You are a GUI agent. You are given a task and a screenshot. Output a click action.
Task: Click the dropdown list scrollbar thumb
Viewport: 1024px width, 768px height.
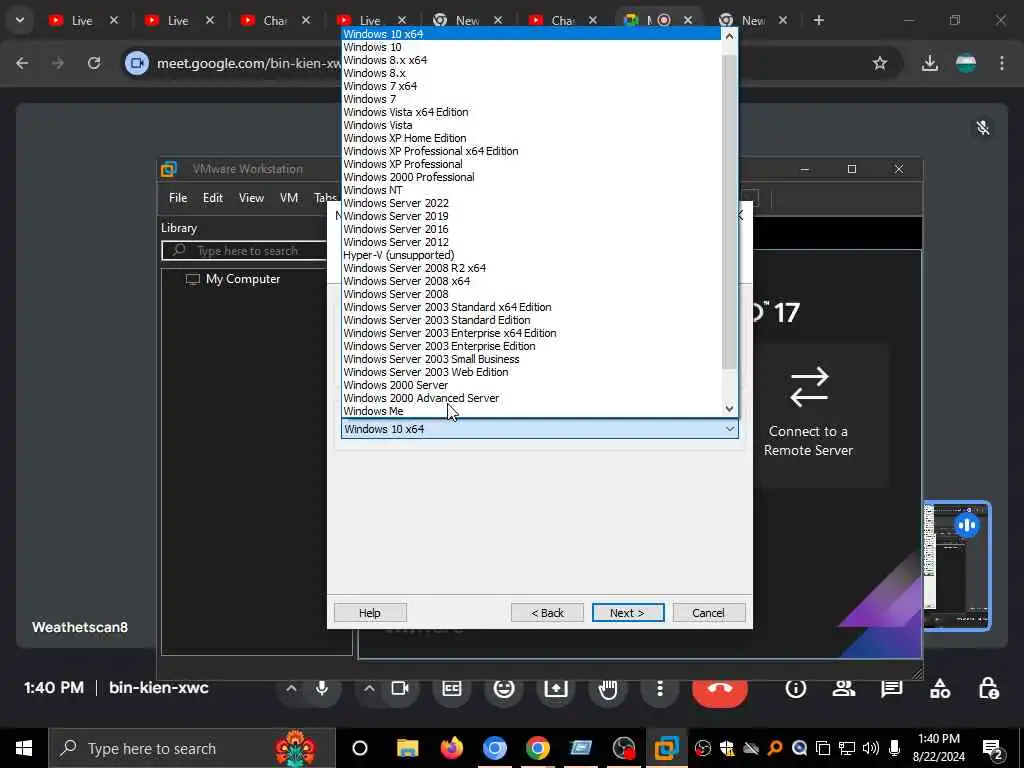pos(729,212)
